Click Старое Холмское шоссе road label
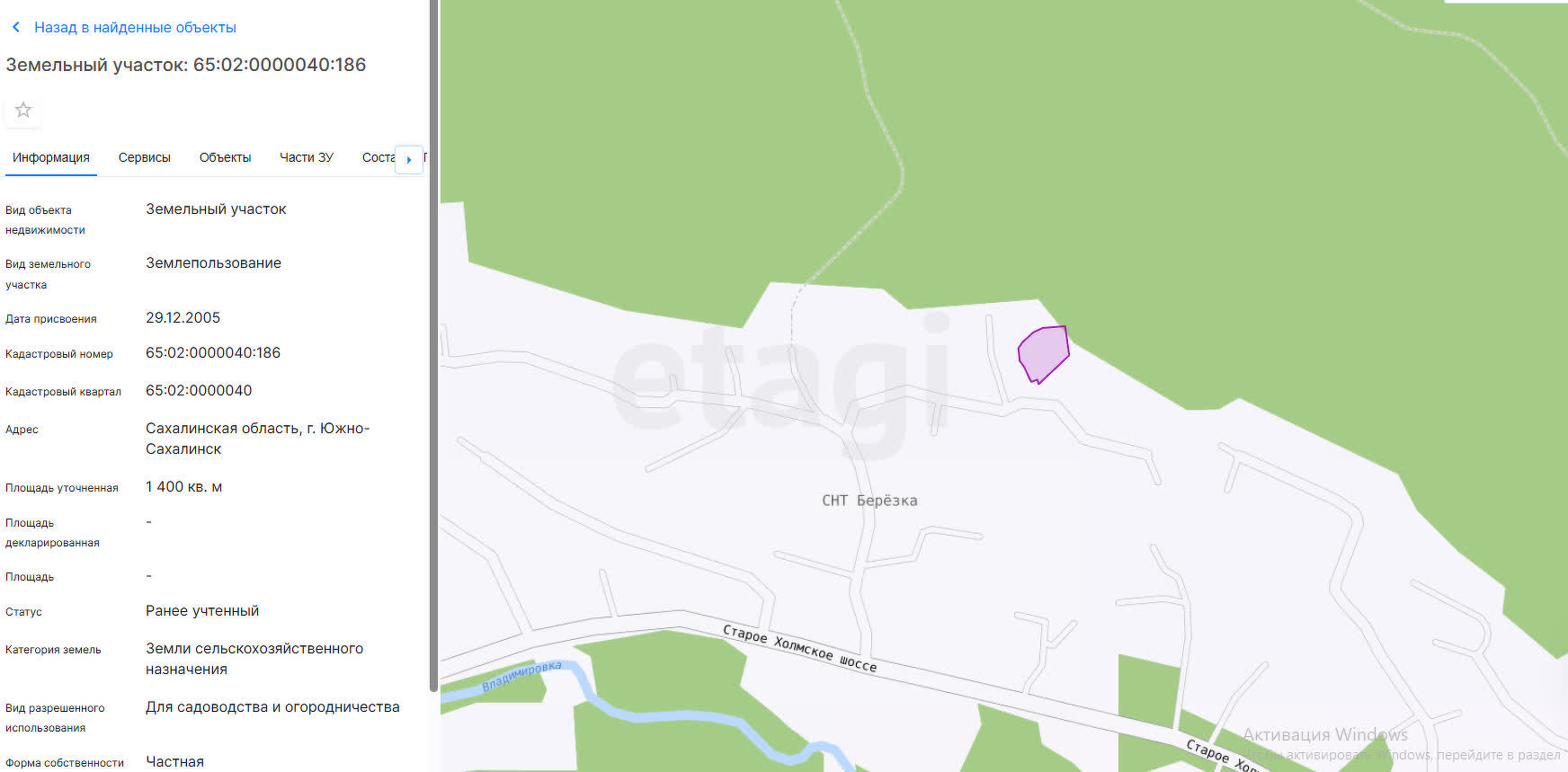1568x772 pixels. coord(799,648)
